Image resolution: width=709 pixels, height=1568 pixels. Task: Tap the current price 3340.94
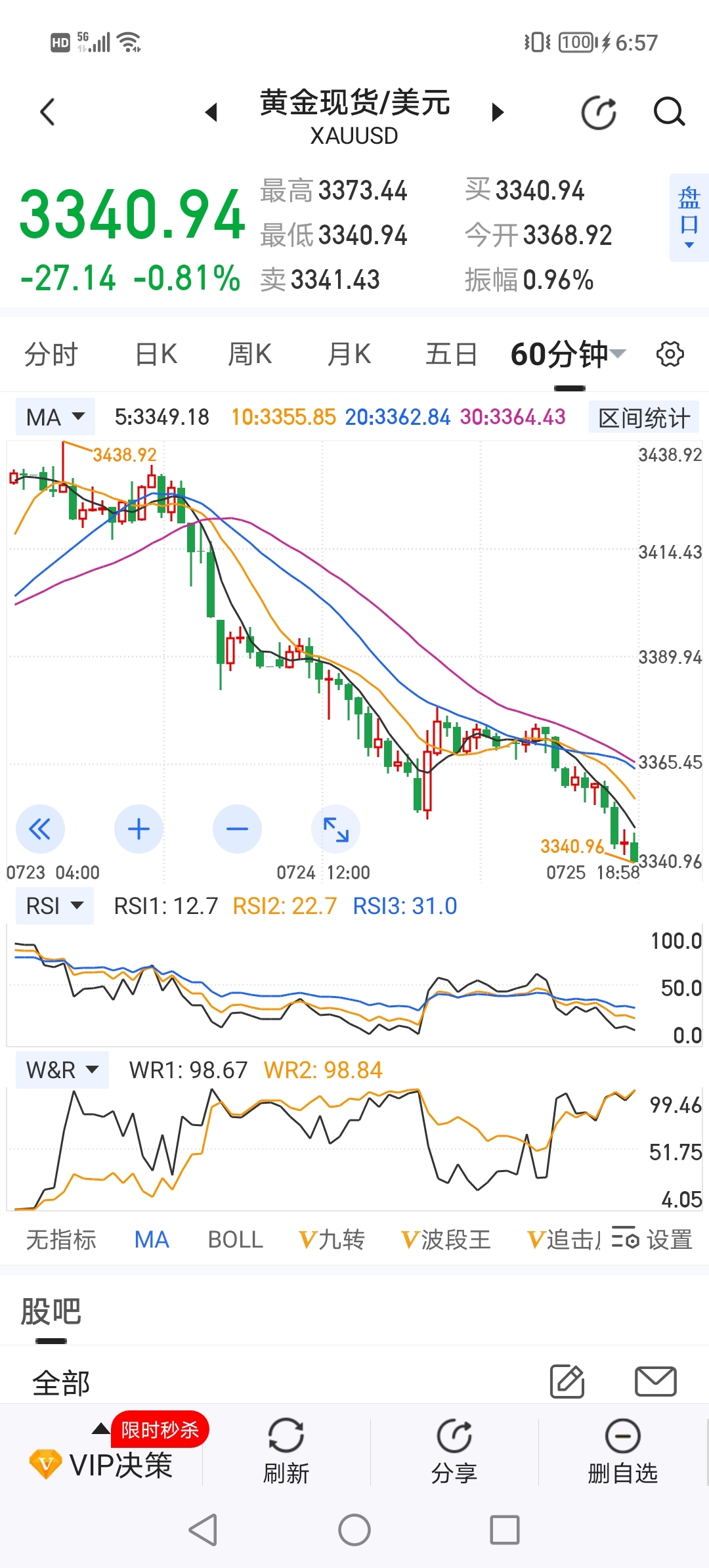click(x=132, y=215)
